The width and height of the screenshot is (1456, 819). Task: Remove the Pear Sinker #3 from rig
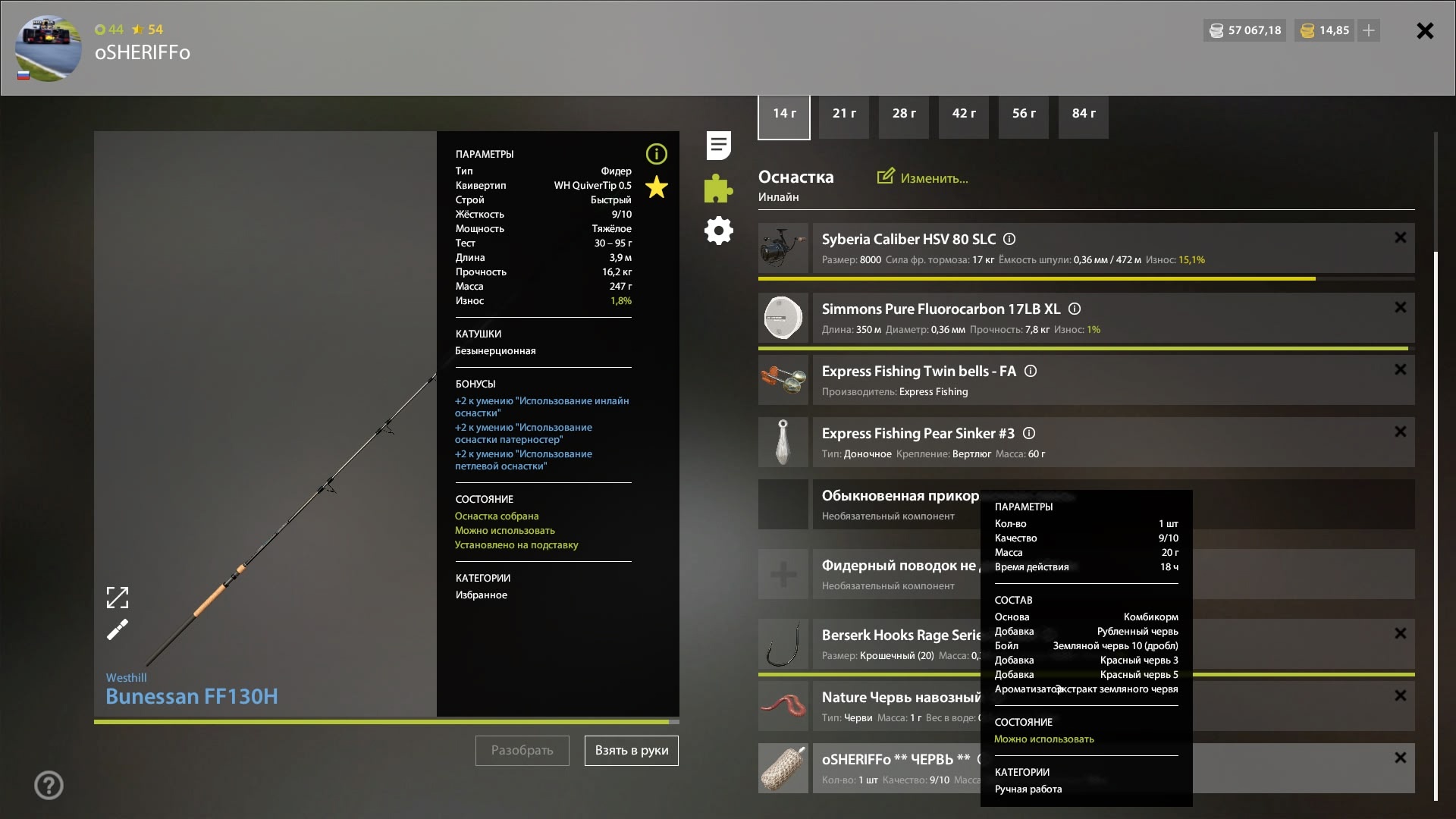[x=1400, y=431]
